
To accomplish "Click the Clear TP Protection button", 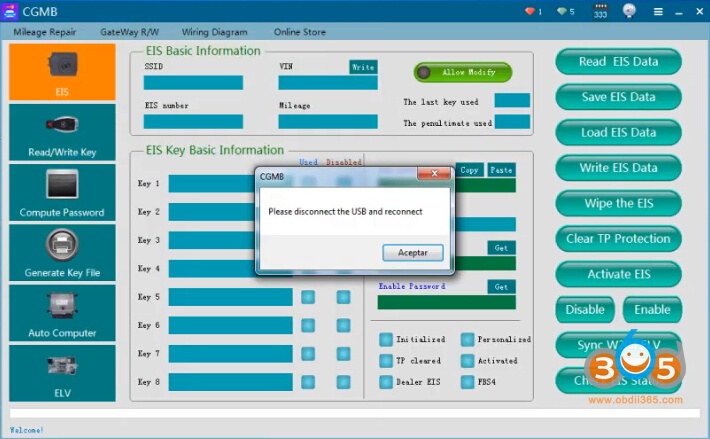I will 619,239.
